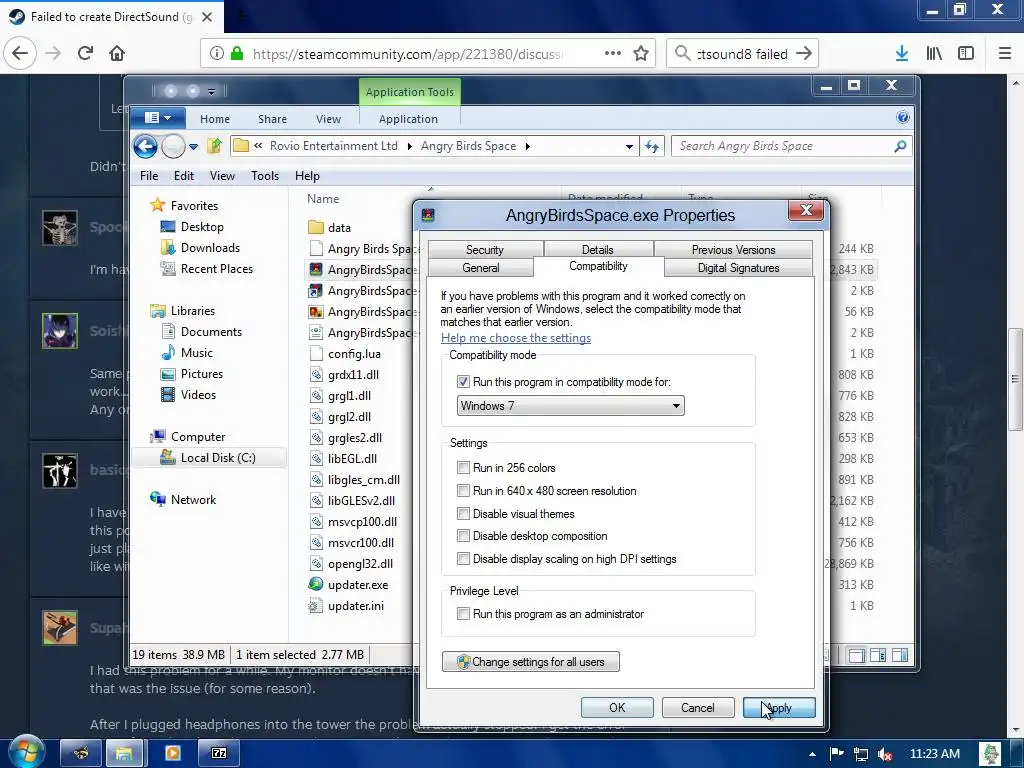Refresh the Explorer address bar
Screen dimensions: 1024x768
pyautogui.click(x=652, y=146)
